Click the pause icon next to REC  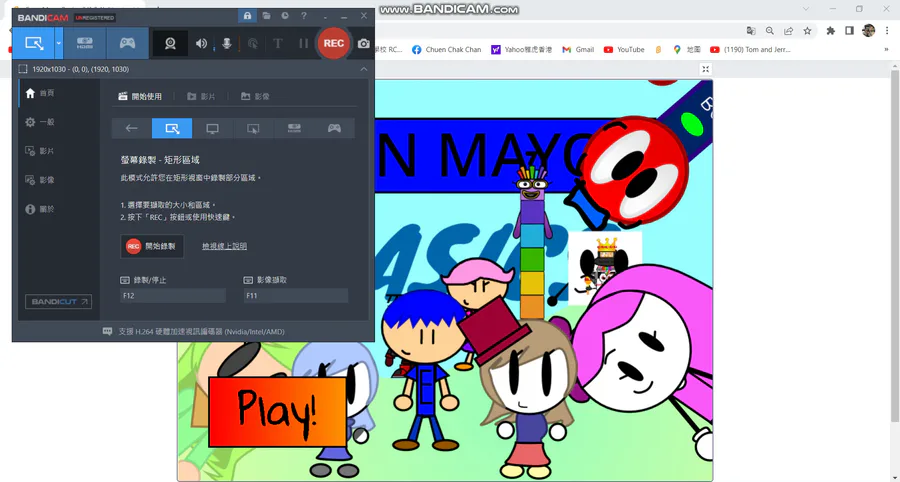tap(303, 44)
